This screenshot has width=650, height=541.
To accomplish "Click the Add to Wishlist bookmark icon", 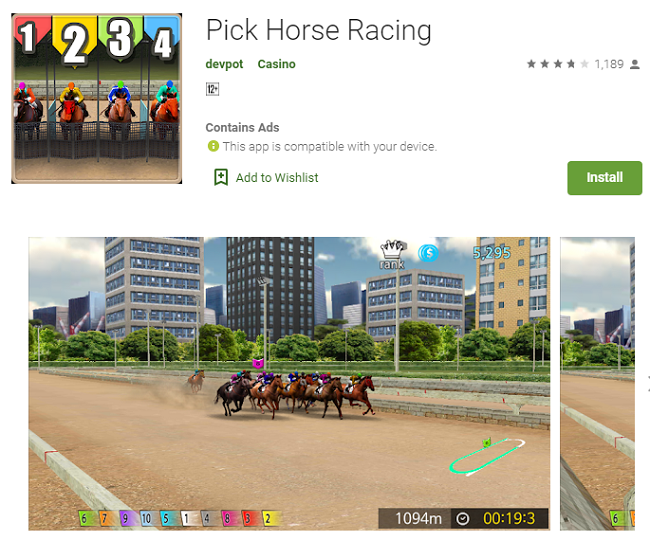I will pos(221,177).
